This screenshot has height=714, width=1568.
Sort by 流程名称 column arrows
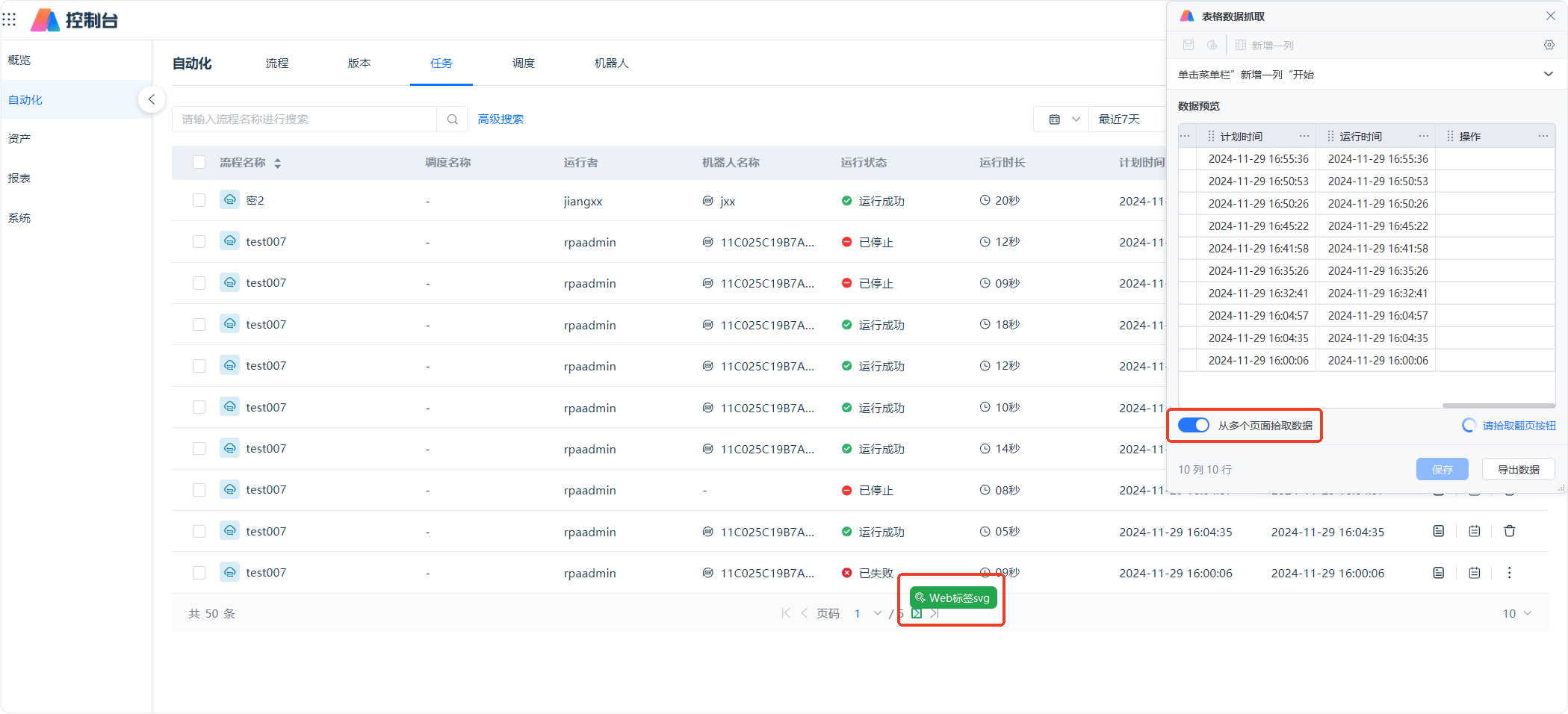pos(277,163)
